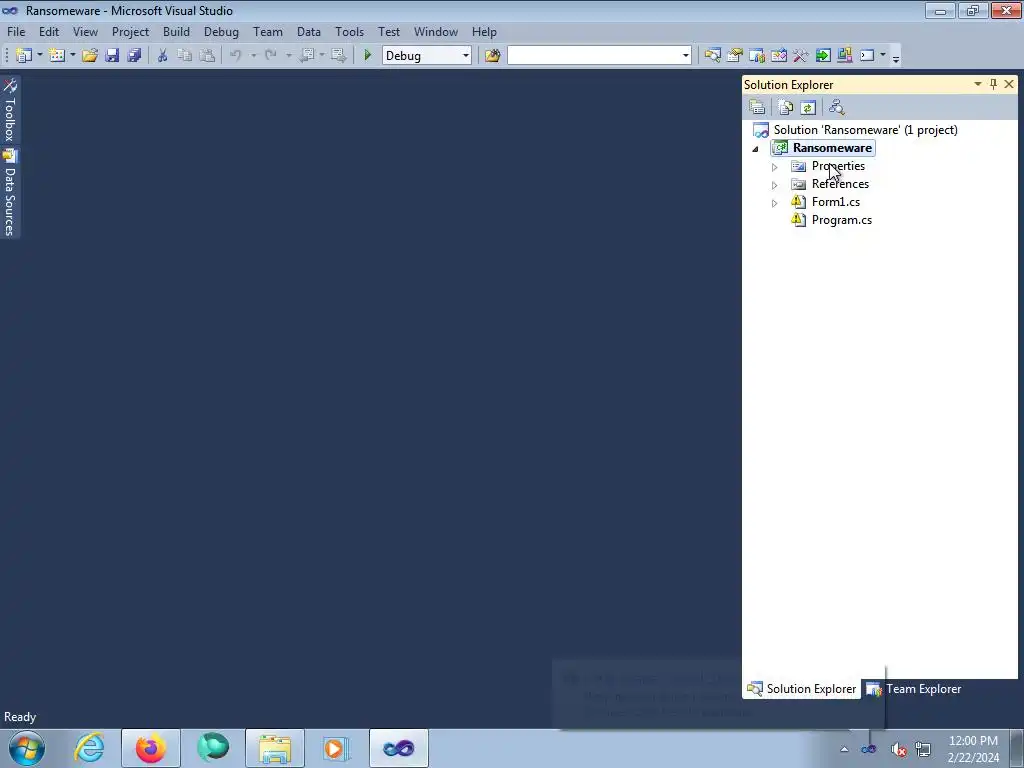Viewport: 1024px width, 768px height.
Task: Click the Save All toolbar icon
Action: pos(135,56)
